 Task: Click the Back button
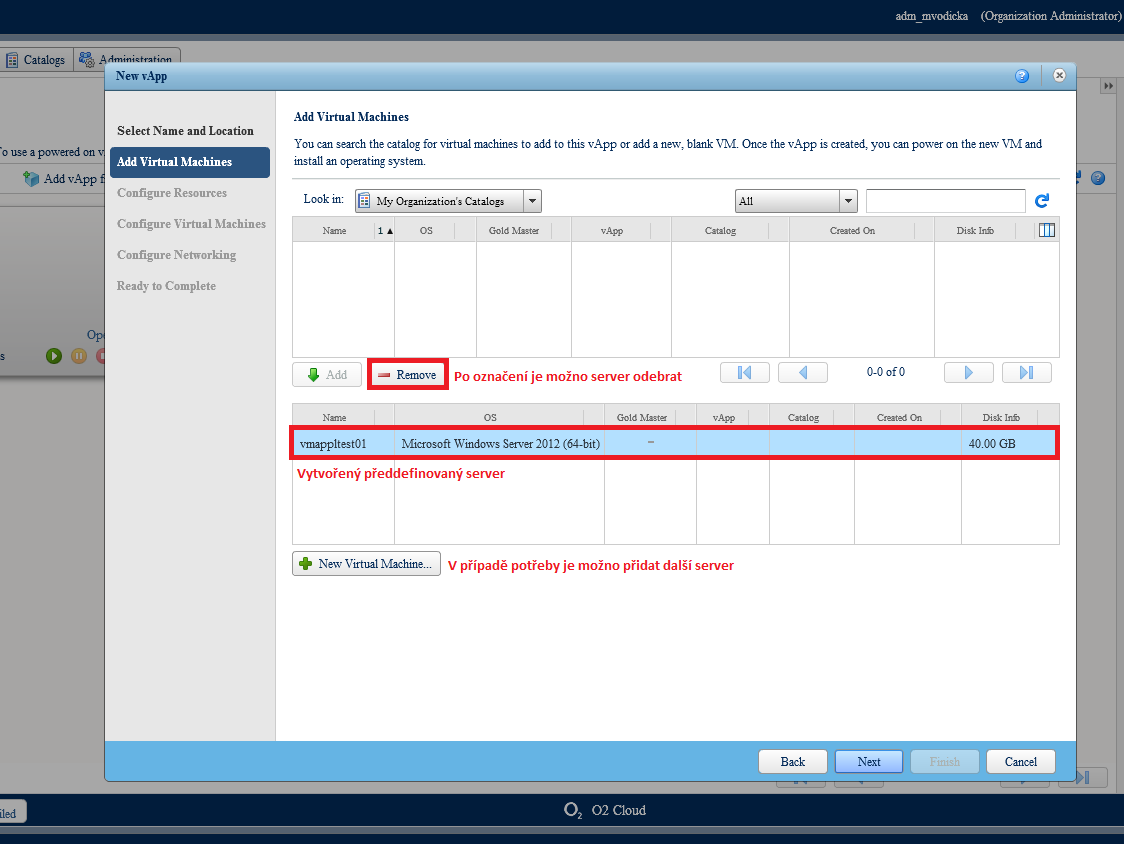tap(793, 762)
